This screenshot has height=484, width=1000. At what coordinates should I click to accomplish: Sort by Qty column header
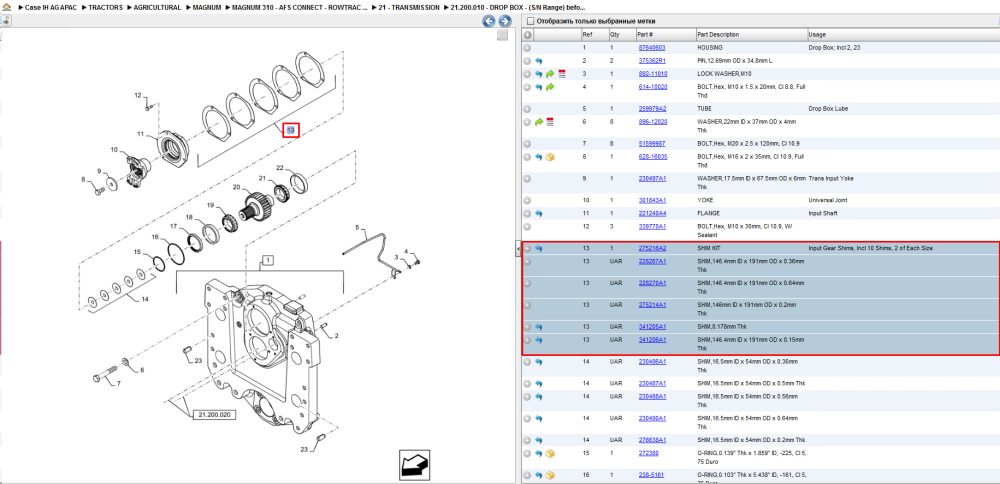click(x=615, y=34)
